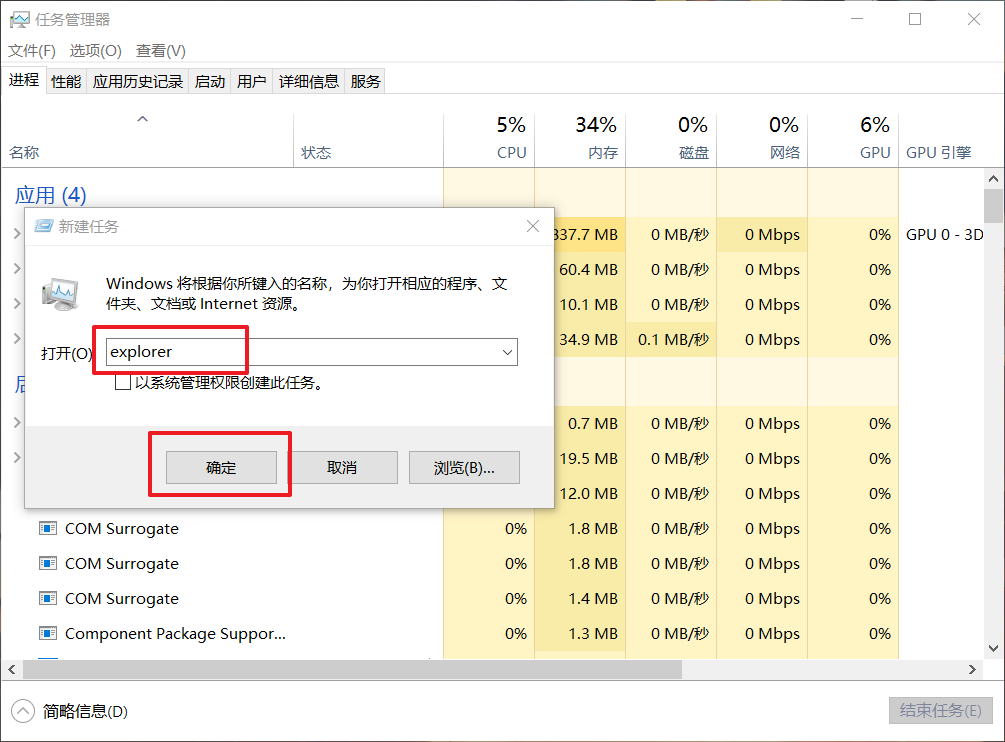Open the 打开 combo box dropdown arrow
This screenshot has width=1005, height=742.
pos(507,352)
